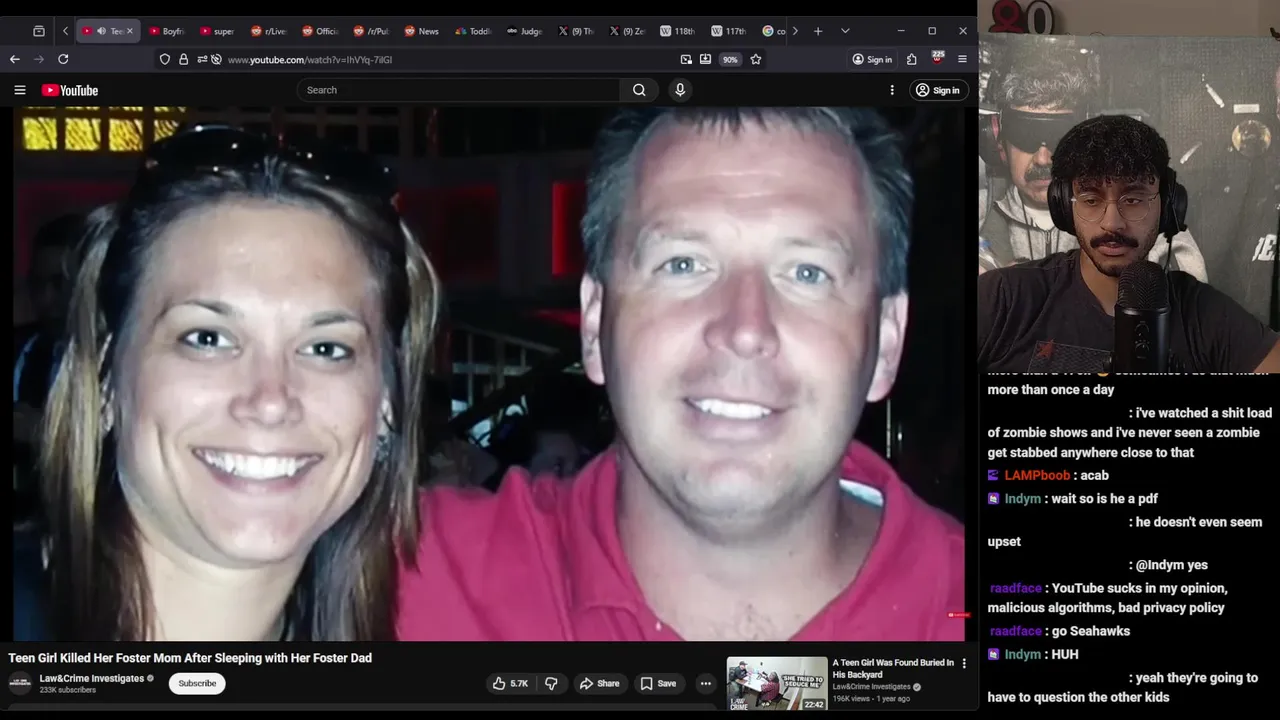Click the blocked autoplay icon in address bar
Viewport: 1280px width, 720px height.
click(x=216, y=59)
